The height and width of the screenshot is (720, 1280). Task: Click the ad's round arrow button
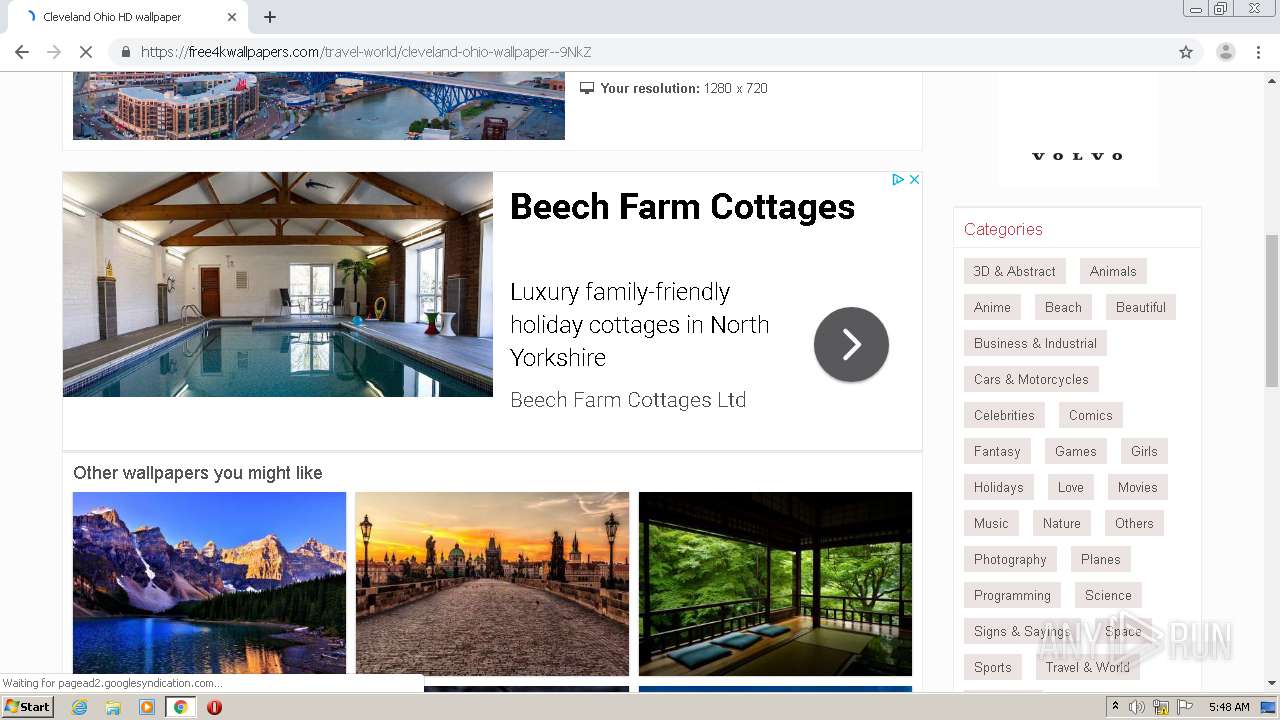pyautogui.click(x=851, y=344)
